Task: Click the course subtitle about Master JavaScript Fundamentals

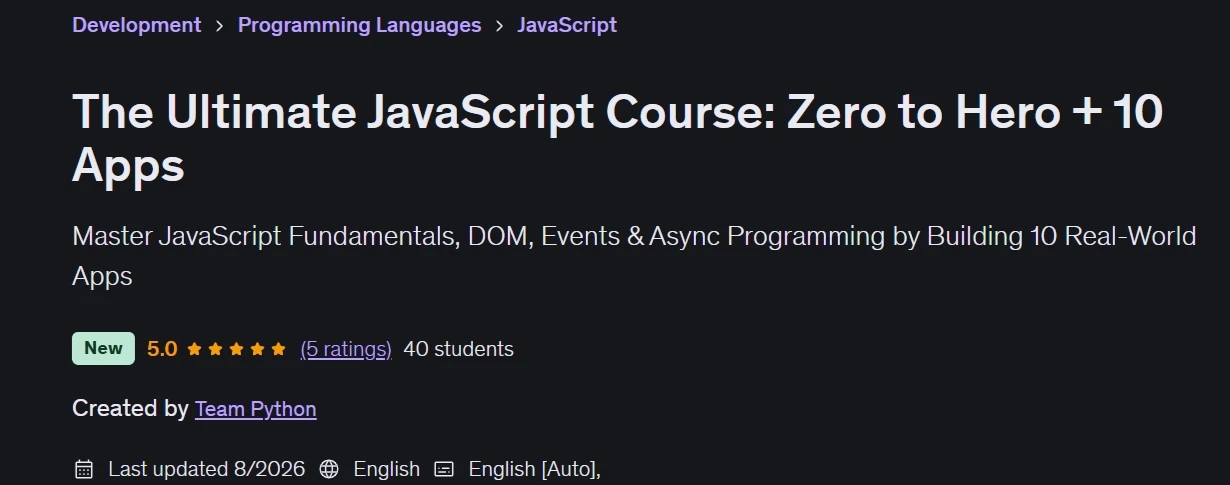Action: click(x=634, y=256)
